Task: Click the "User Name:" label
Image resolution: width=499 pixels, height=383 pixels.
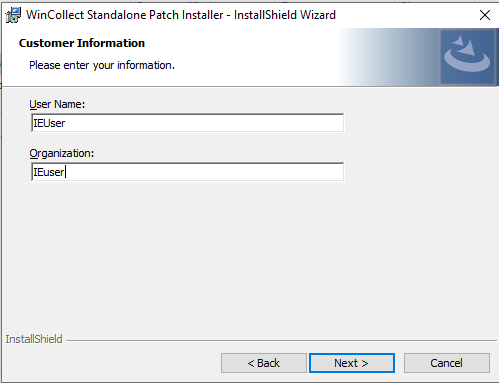Action: [57, 104]
